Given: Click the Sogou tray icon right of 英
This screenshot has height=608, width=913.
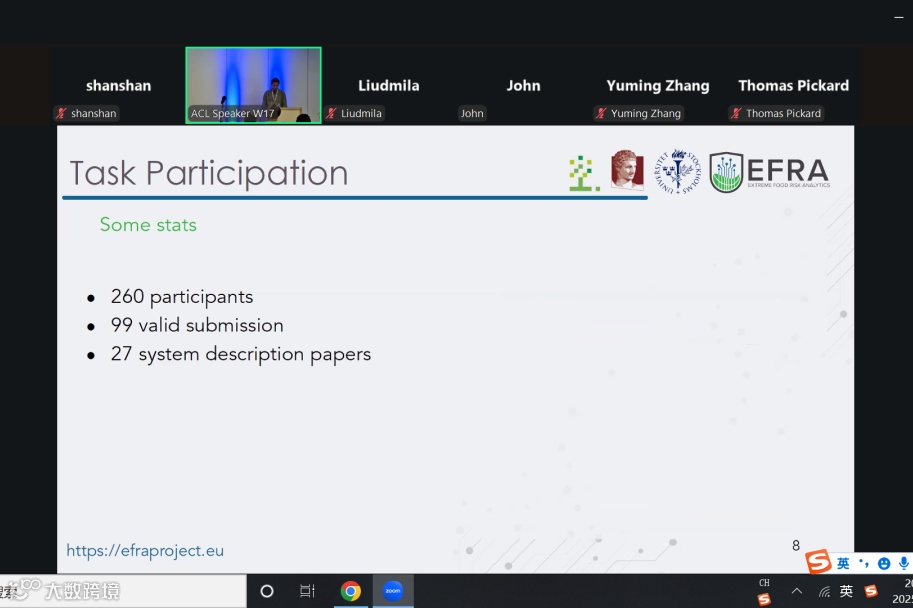Looking at the screenshot, I should [871, 591].
